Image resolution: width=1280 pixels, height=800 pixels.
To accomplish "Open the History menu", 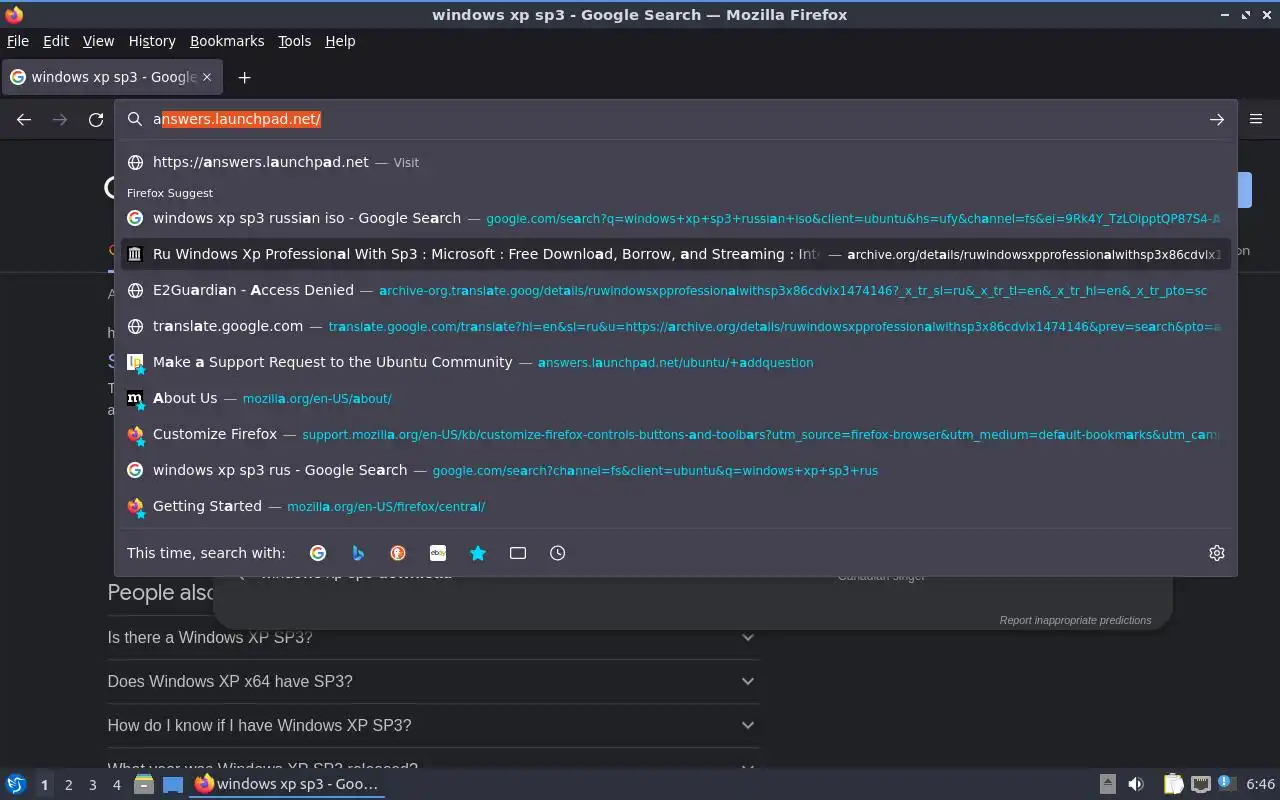I will click(152, 41).
